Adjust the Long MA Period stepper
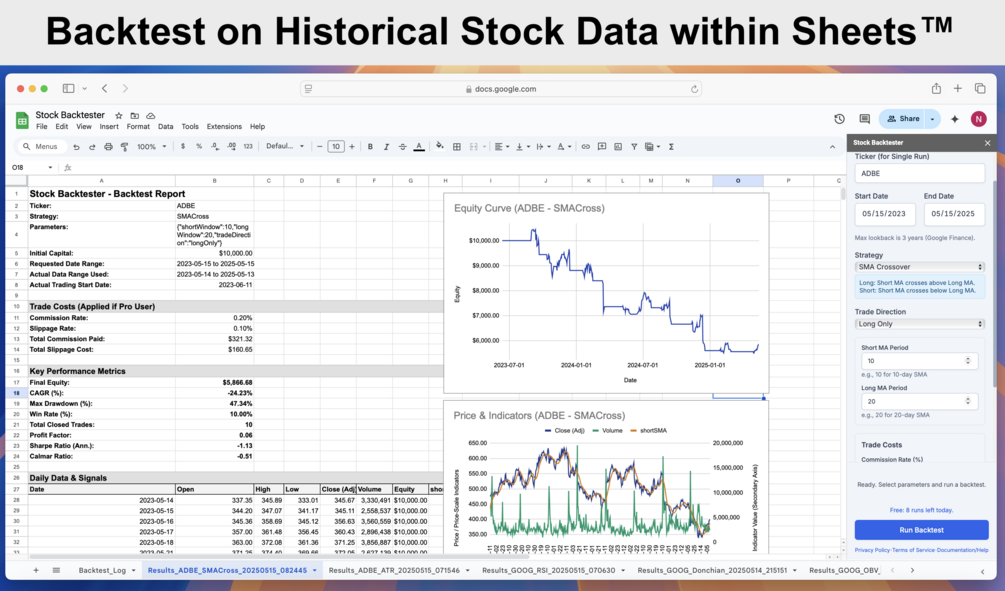 [968, 401]
